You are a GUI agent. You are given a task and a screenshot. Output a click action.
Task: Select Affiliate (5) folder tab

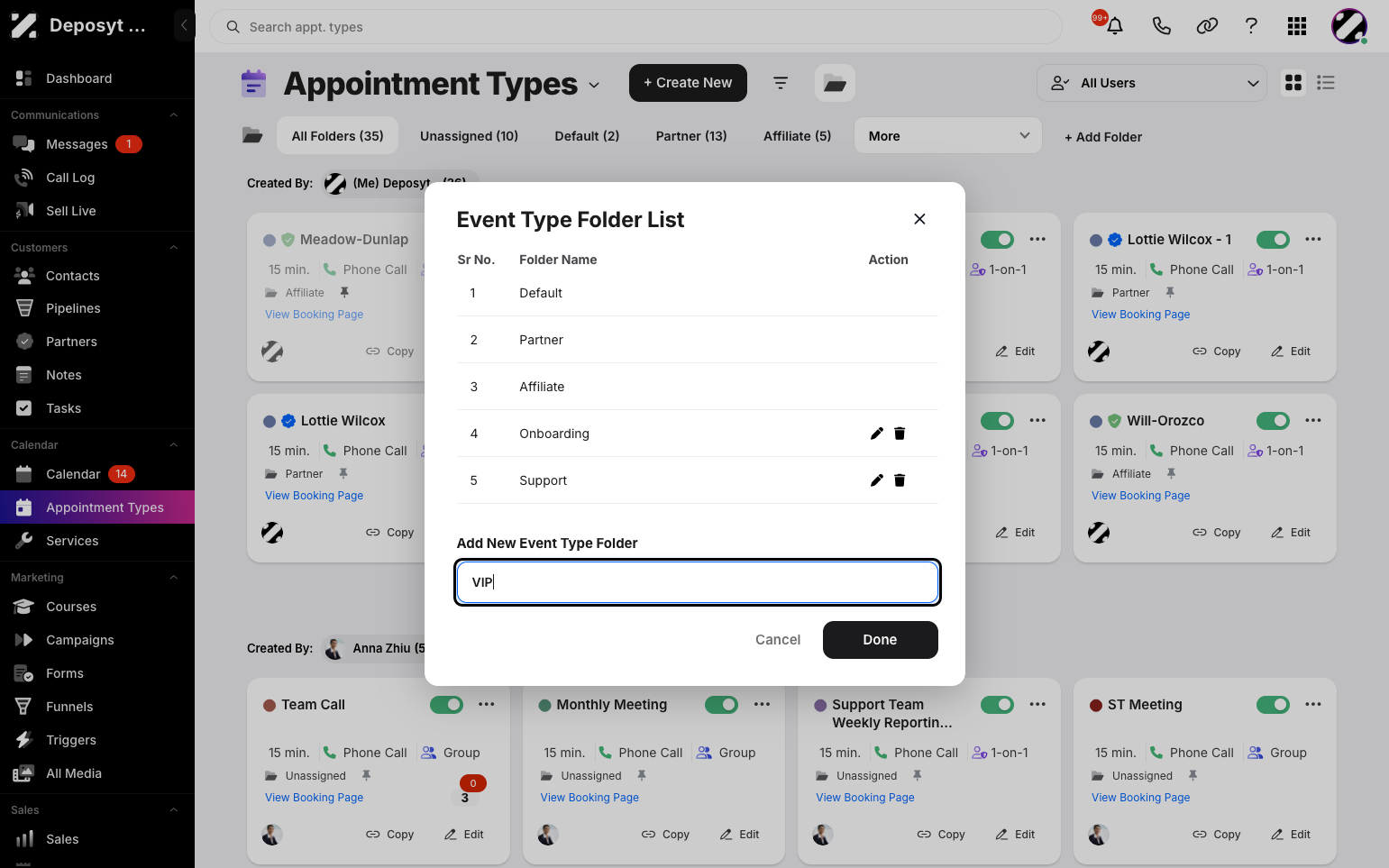(798, 136)
